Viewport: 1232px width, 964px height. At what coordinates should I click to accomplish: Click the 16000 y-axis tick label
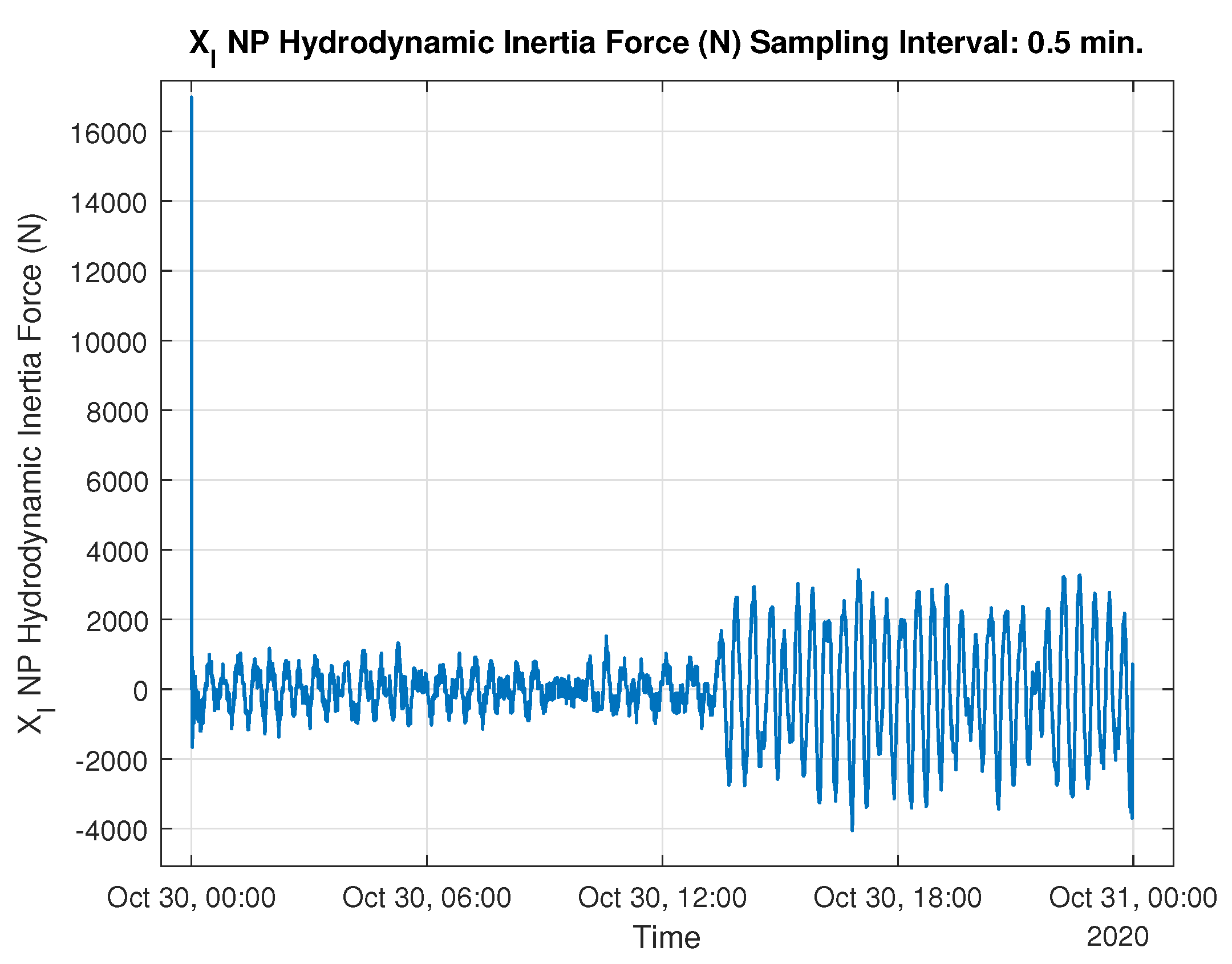click(108, 134)
